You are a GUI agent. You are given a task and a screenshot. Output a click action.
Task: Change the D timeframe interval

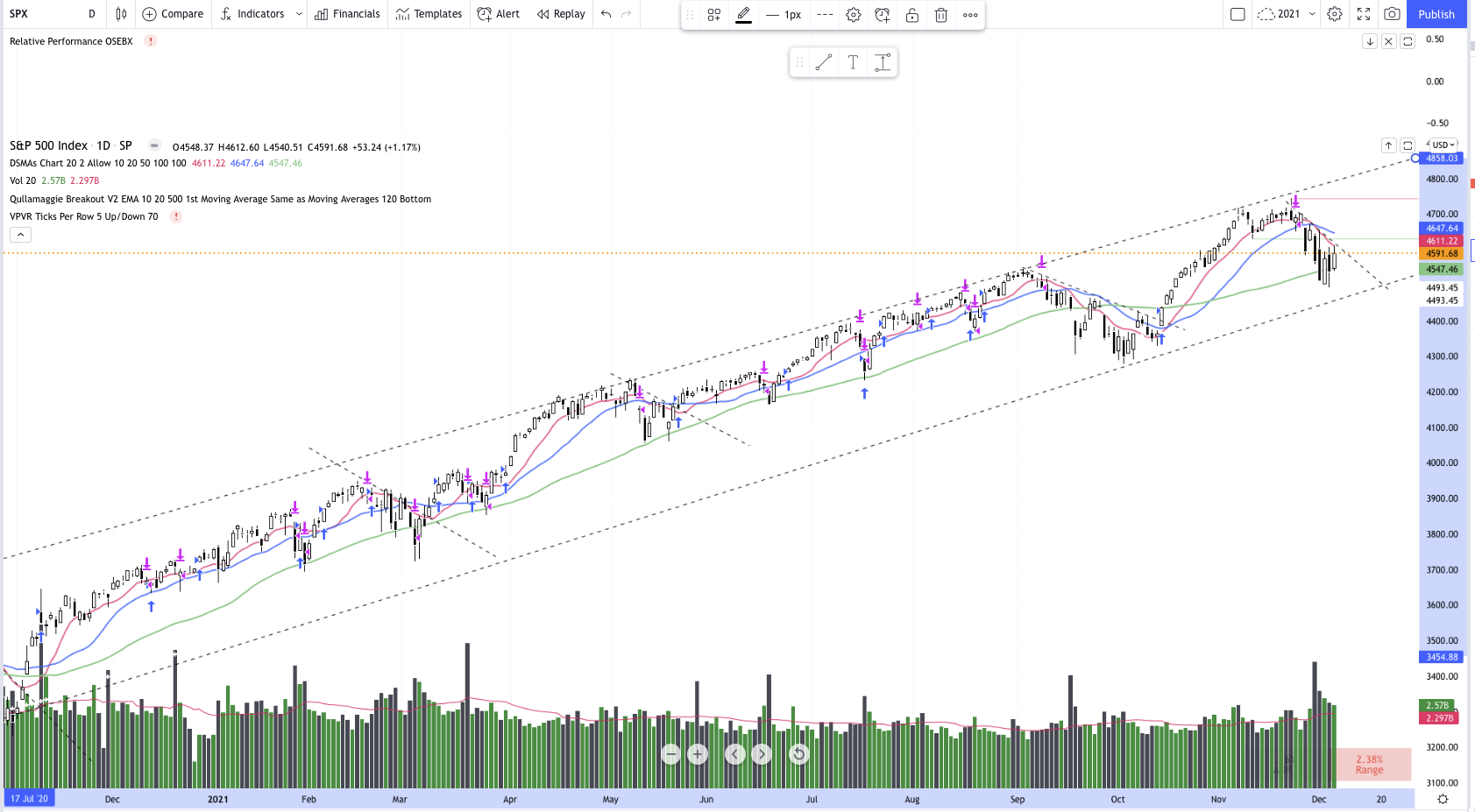point(92,14)
